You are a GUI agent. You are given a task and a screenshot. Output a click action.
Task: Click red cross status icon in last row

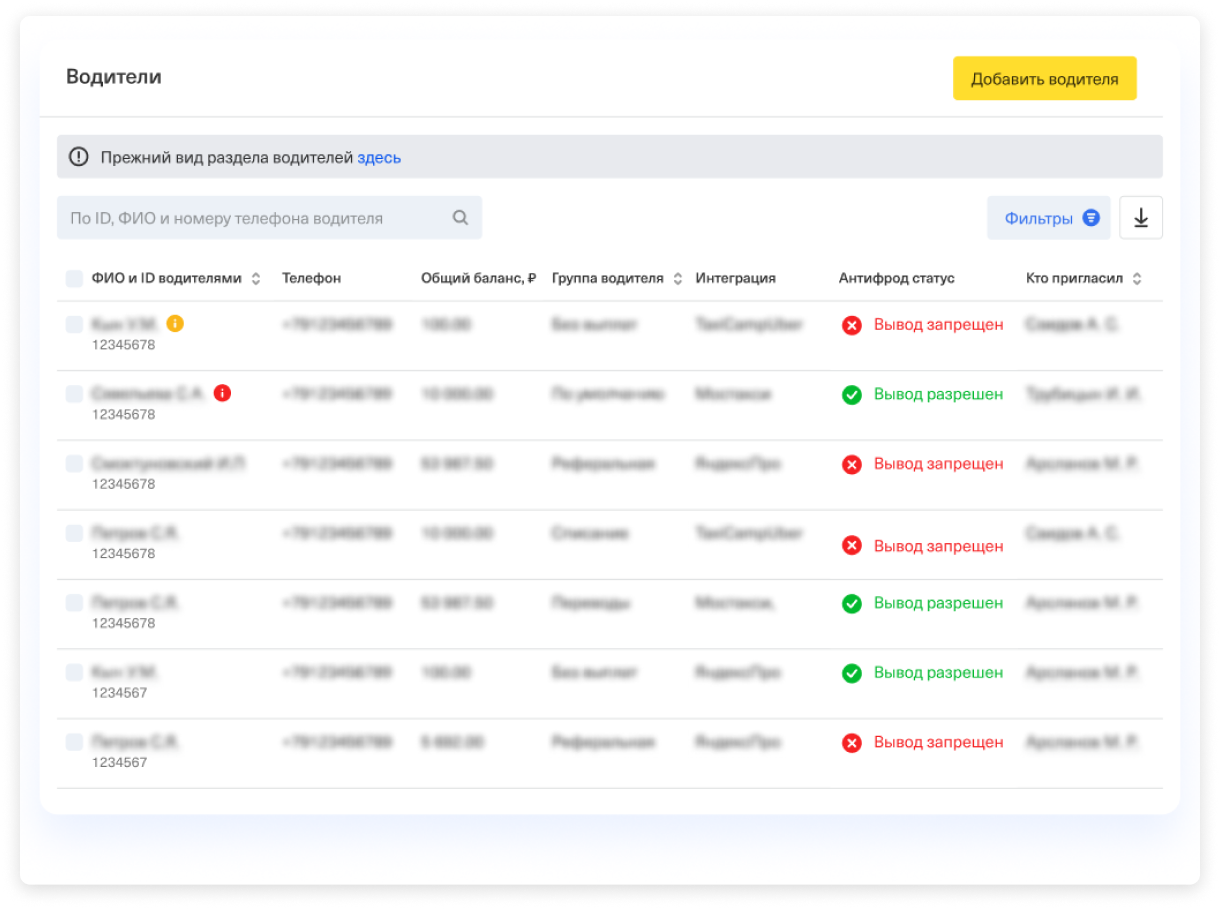852,743
